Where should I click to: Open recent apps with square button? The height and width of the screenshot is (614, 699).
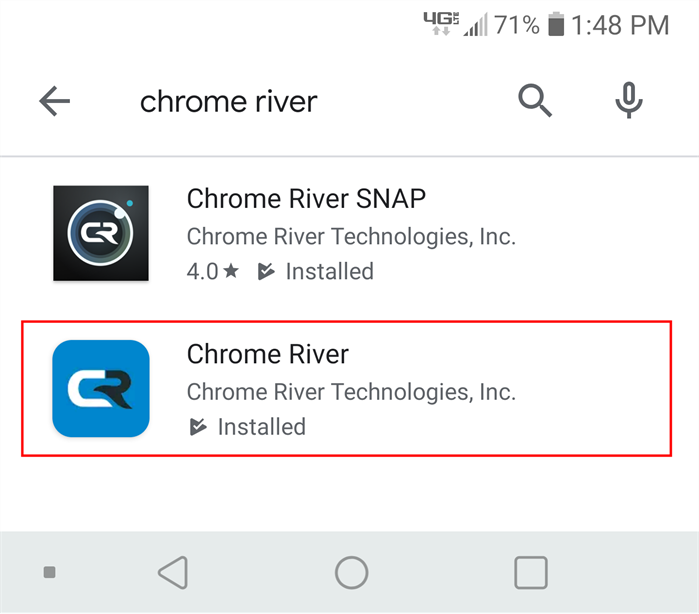pyautogui.click(x=531, y=573)
